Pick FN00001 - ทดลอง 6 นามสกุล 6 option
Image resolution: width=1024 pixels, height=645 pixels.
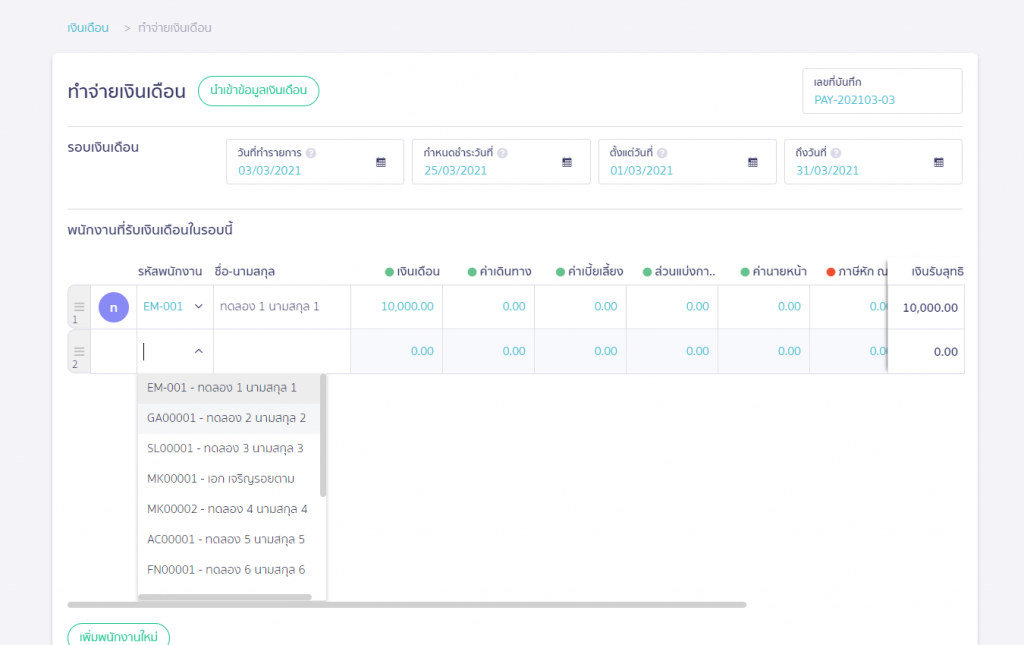225,570
